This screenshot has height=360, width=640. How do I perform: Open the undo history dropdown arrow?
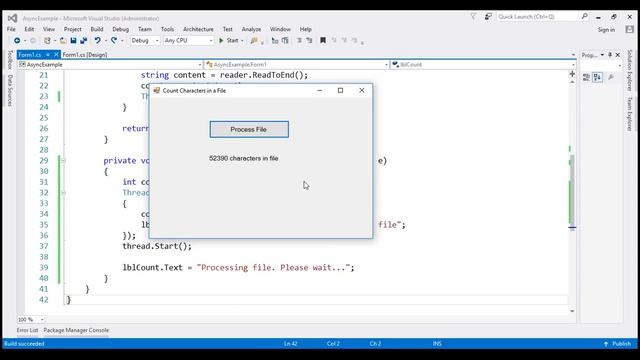pos(105,41)
